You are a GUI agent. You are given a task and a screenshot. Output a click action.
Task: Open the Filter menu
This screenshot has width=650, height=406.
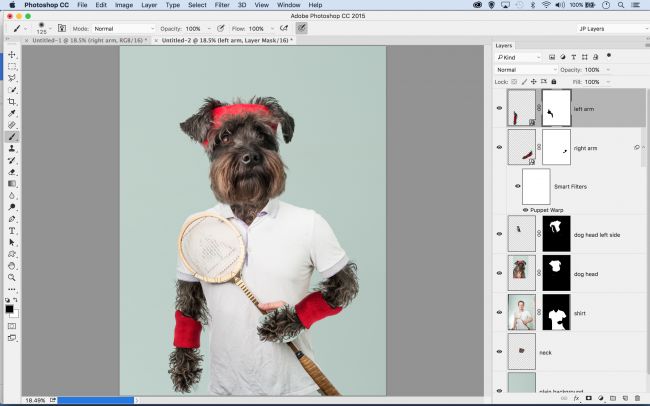click(x=222, y=5)
